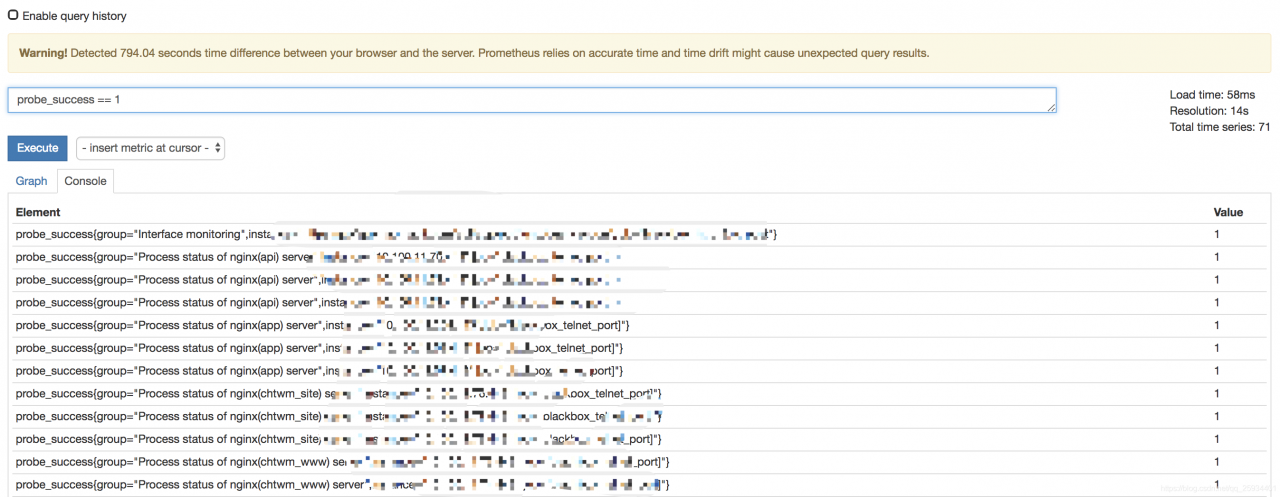The image size is (1280, 497).
Task: Click the Total time series: 71 text
Action: point(1220,127)
